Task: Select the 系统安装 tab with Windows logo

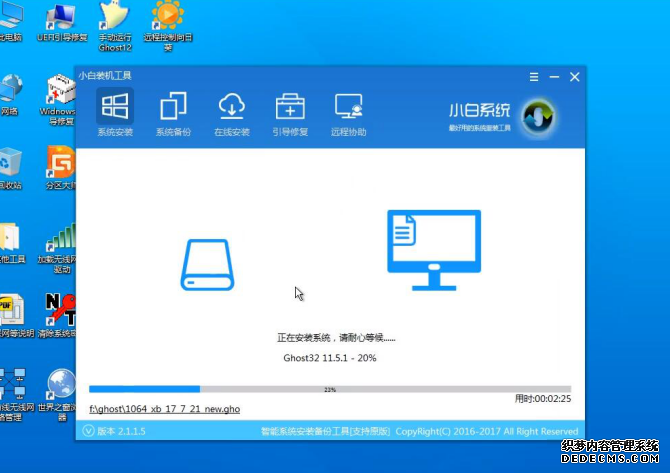Action: [x=115, y=113]
